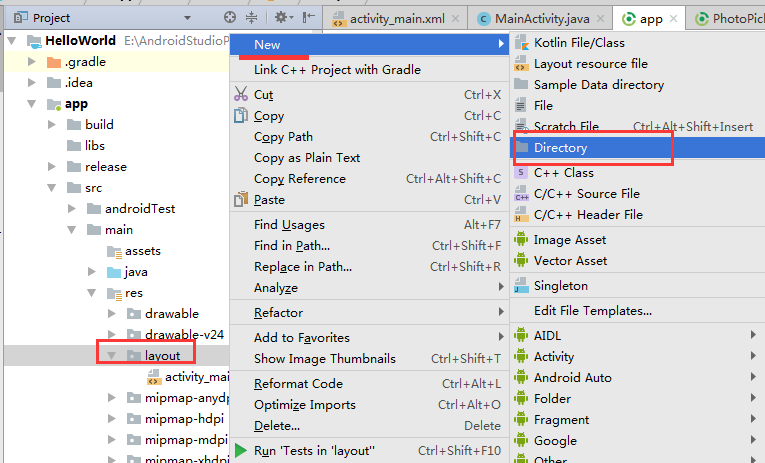765x463 pixels.
Task: Collapse the HelloWorld root node
Action: pyautogui.click(x=12, y=40)
